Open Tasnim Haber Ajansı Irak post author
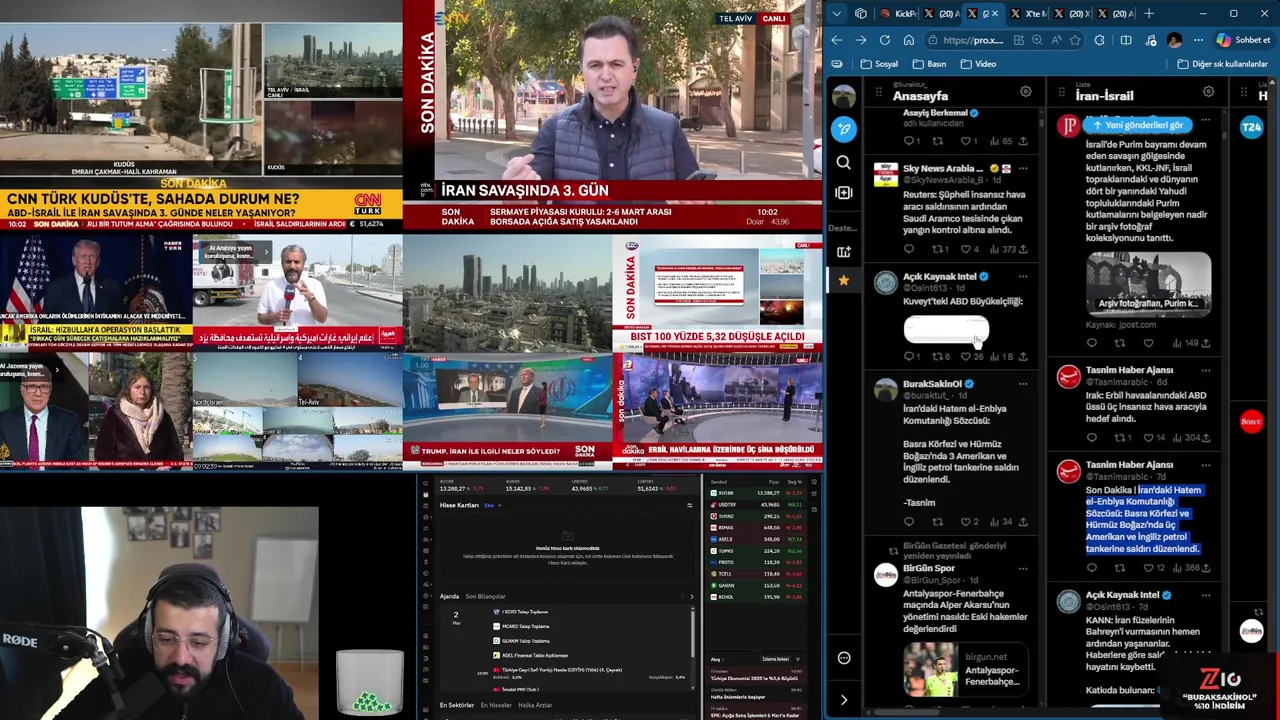 pyautogui.click(x=1129, y=370)
